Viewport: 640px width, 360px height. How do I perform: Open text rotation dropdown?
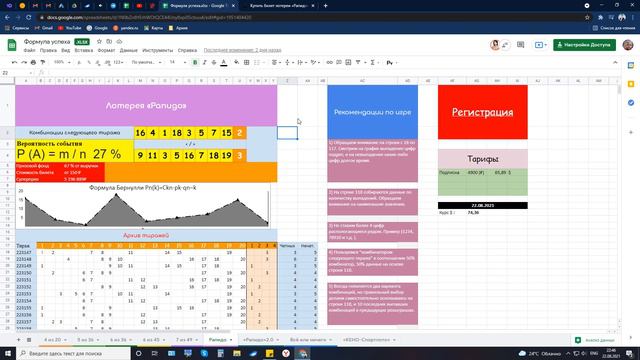[315, 62]
